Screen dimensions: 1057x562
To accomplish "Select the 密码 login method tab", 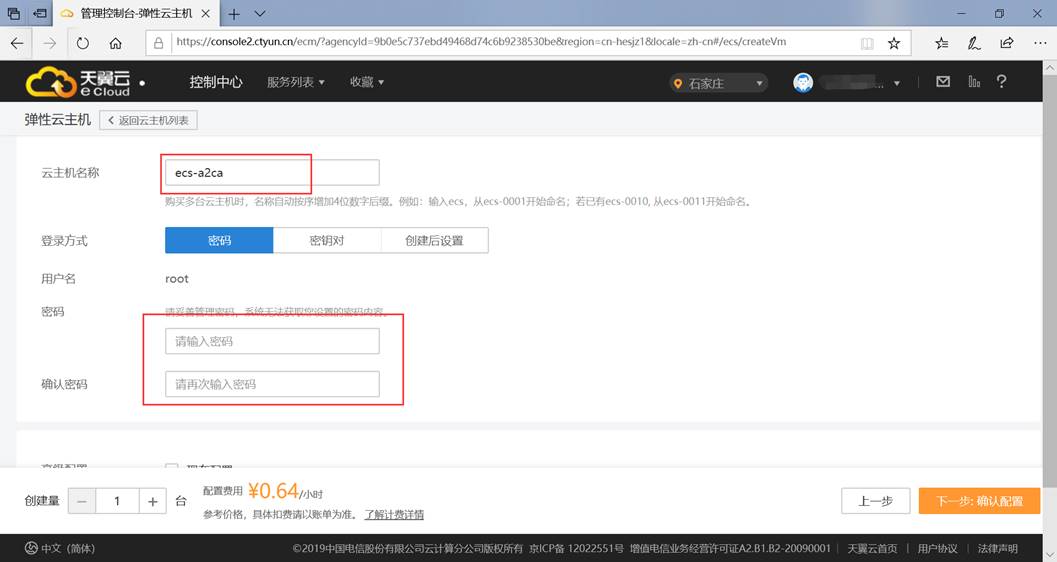I will point(219,241).
